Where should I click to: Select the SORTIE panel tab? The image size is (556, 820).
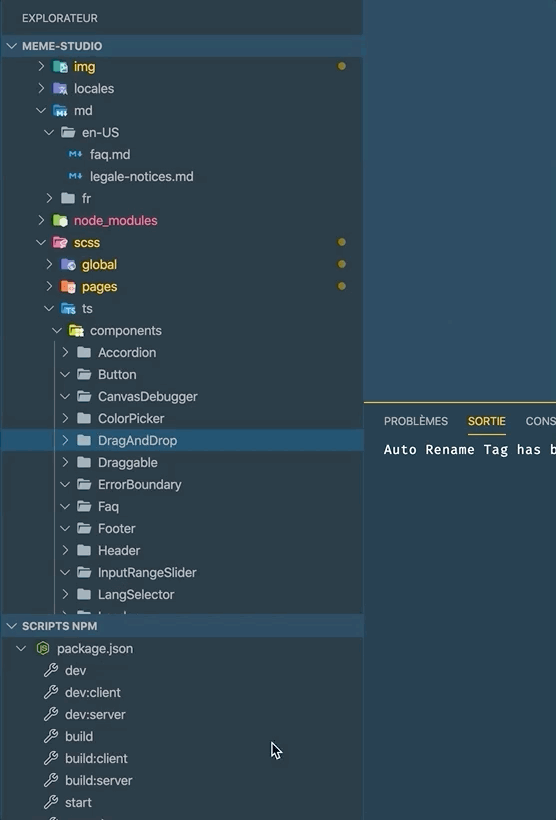click(486, 421)
